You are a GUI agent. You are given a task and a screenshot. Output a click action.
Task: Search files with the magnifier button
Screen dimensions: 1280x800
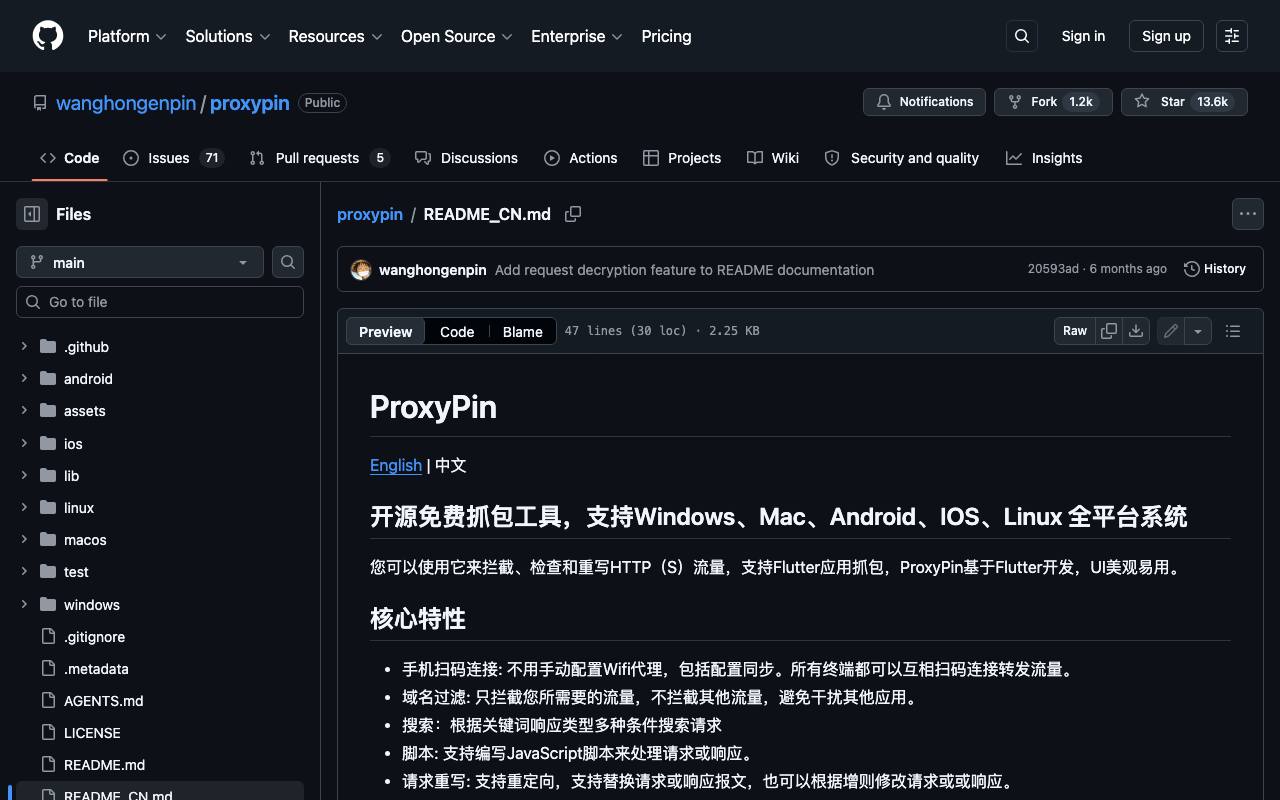click(x=288, y=262)
